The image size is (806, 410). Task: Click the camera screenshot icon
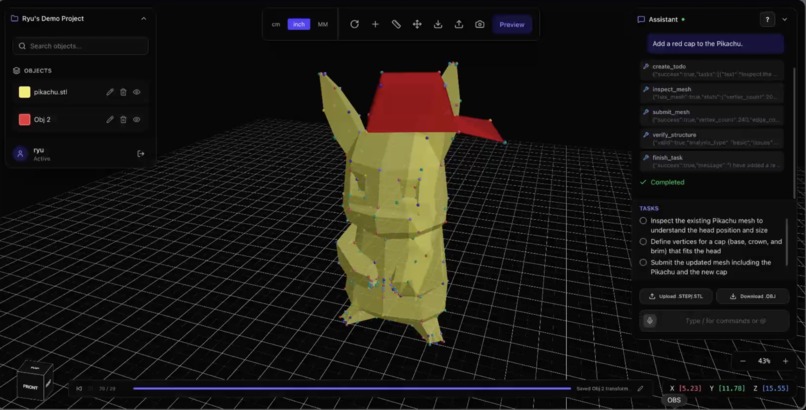tap(480, 24)
